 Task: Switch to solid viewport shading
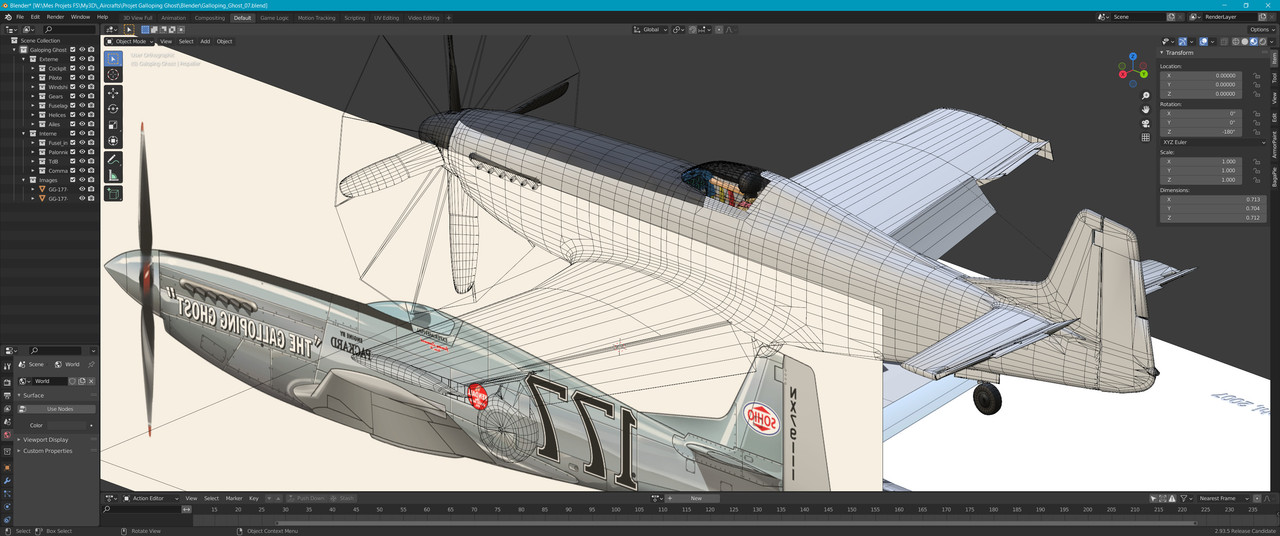[x=1246, y=41]
